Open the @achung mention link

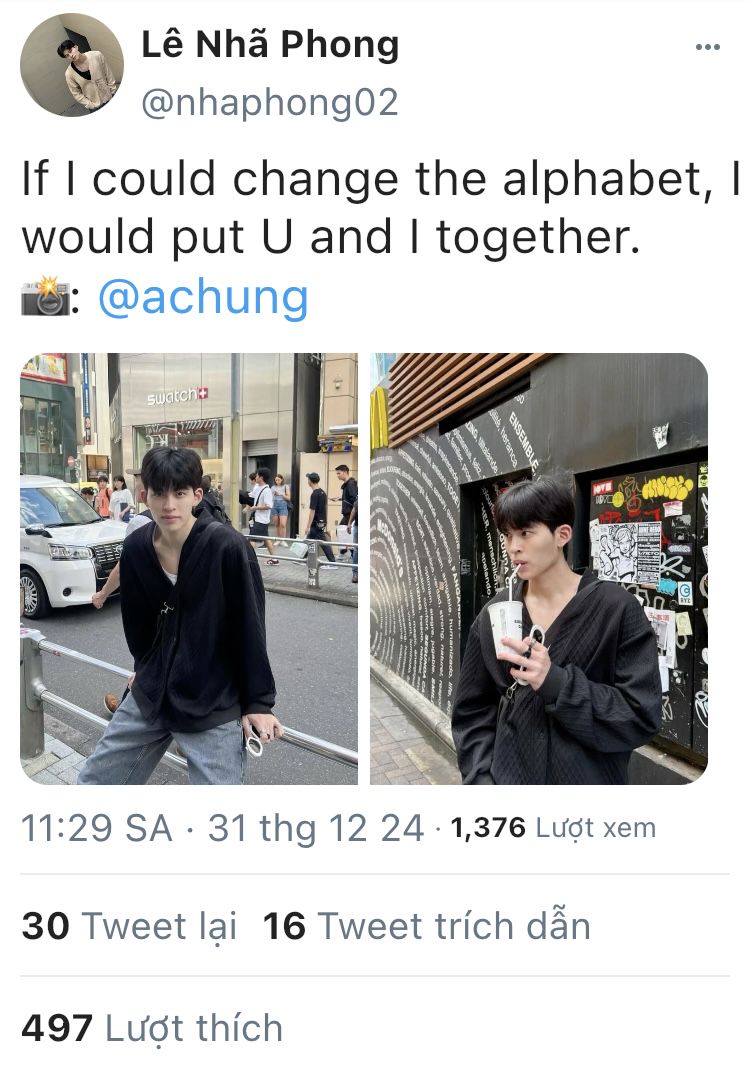[204, 298]
